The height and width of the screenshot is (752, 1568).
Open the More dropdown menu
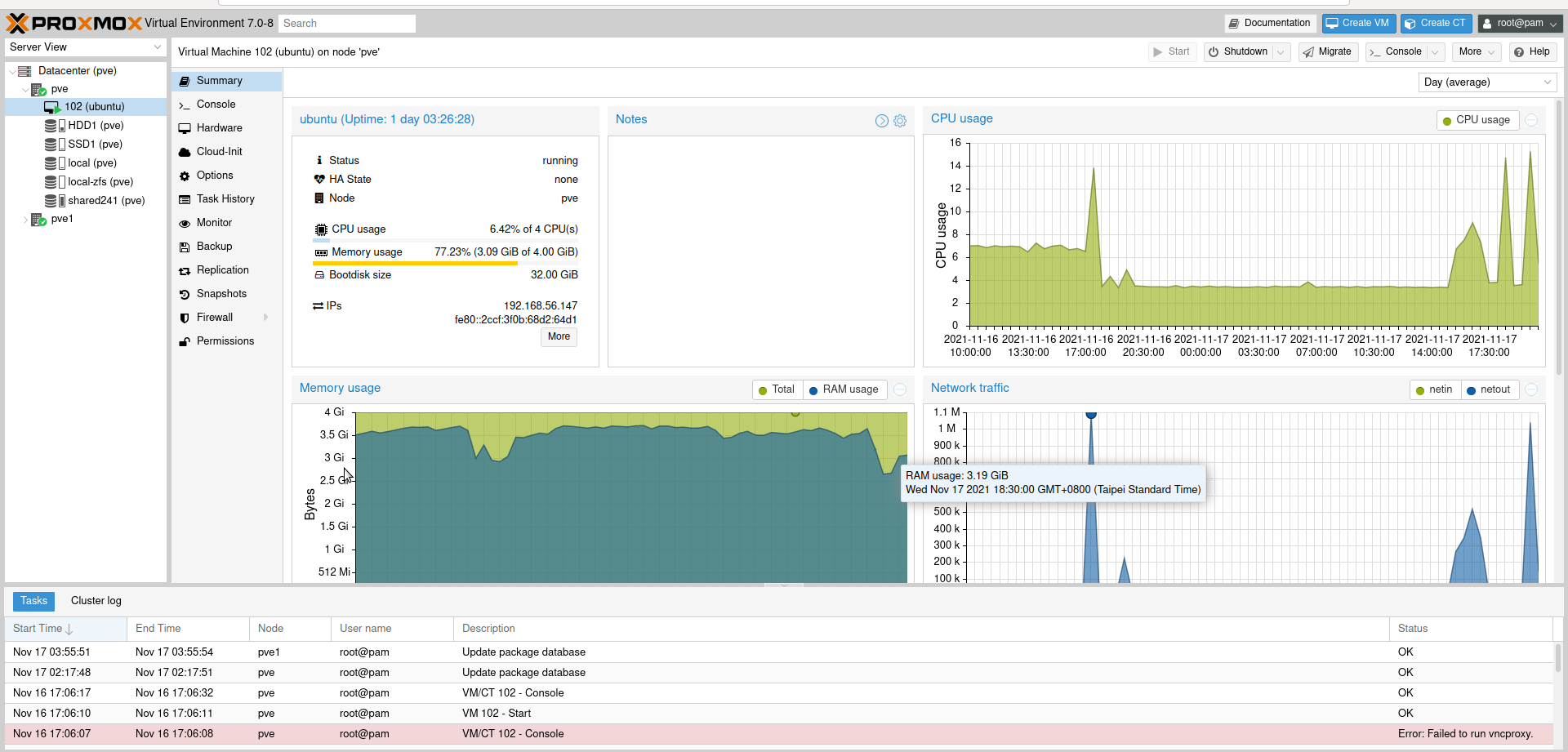(x=1477, y=52)
